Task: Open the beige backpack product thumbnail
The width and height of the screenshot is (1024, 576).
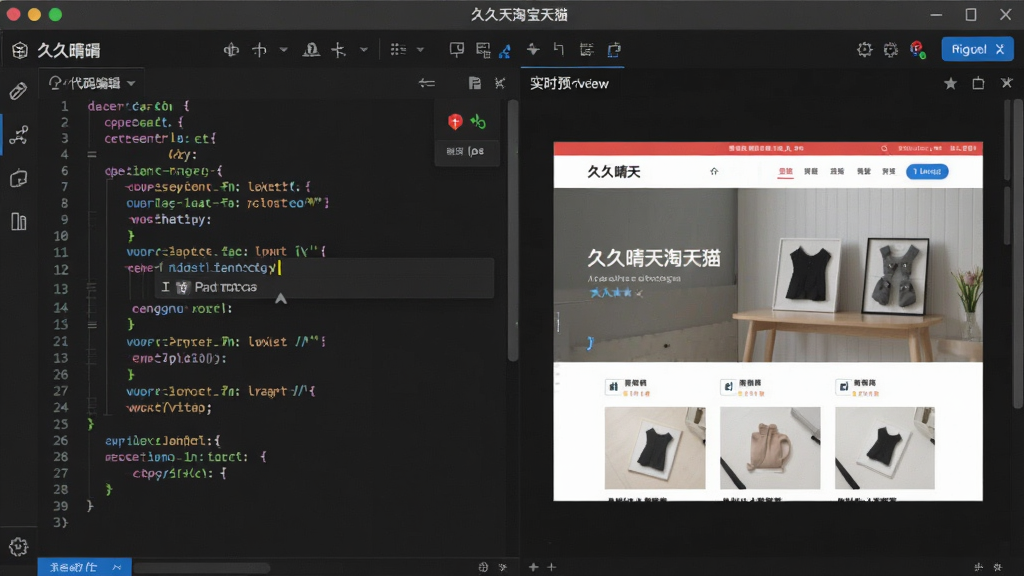Action: coord(770,448)
